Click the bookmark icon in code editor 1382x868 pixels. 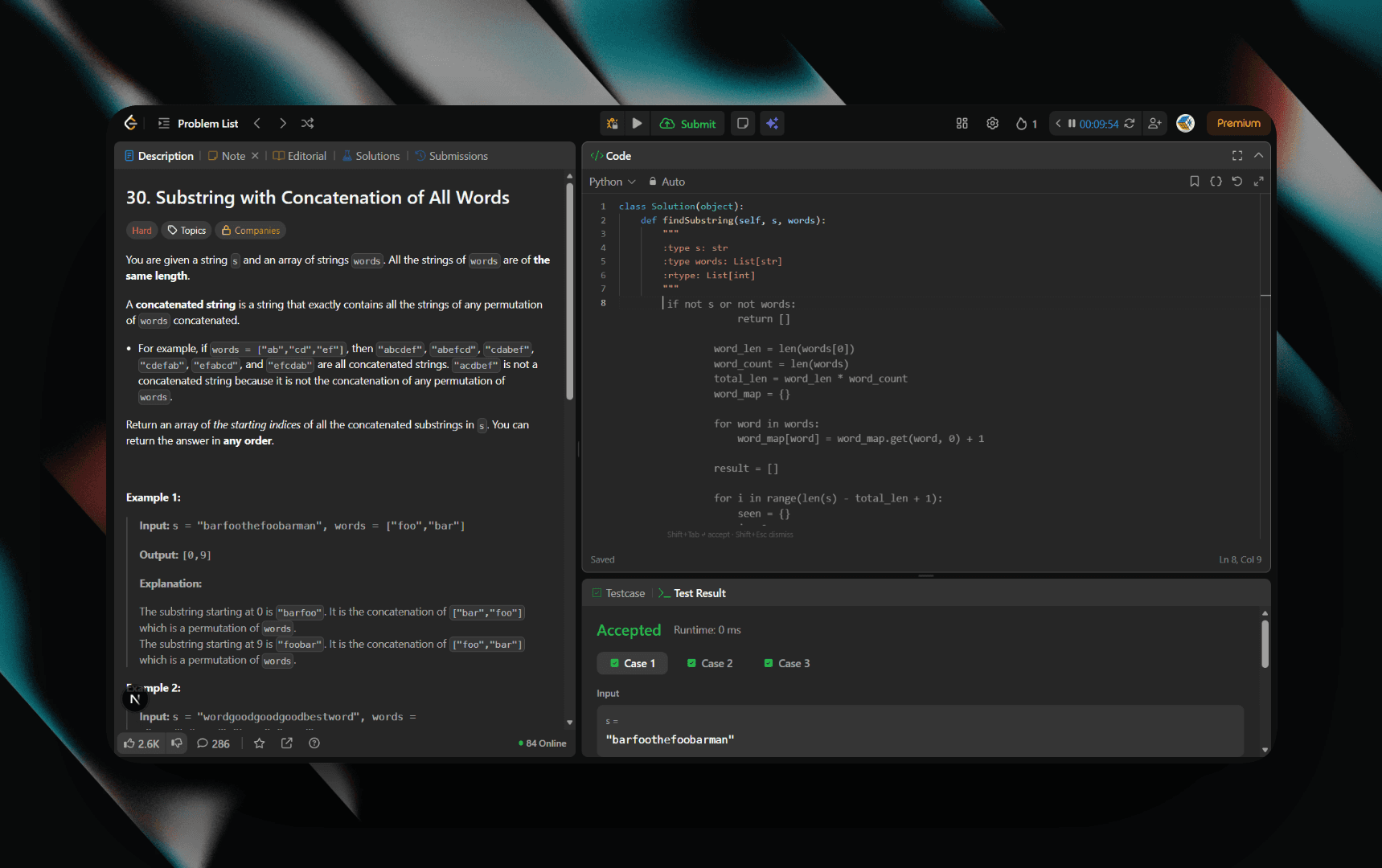(1194, 182)
